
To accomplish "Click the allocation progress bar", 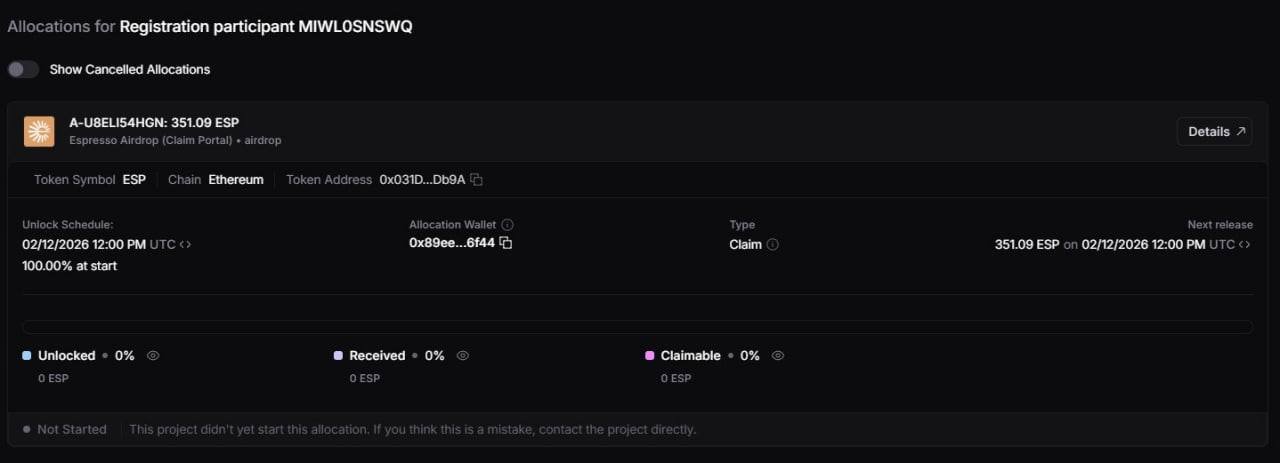I will tap(637, 326).
